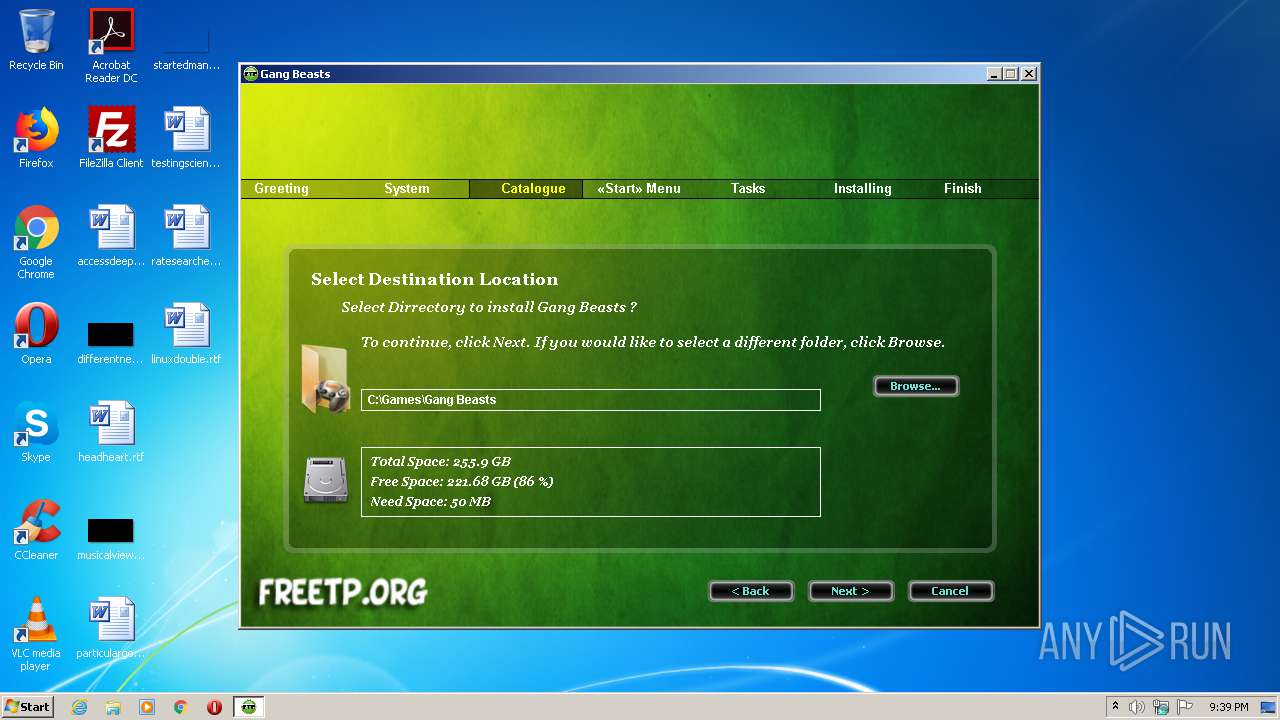Click the C:\Games\Gang Beasts path field

pos(591,400)
